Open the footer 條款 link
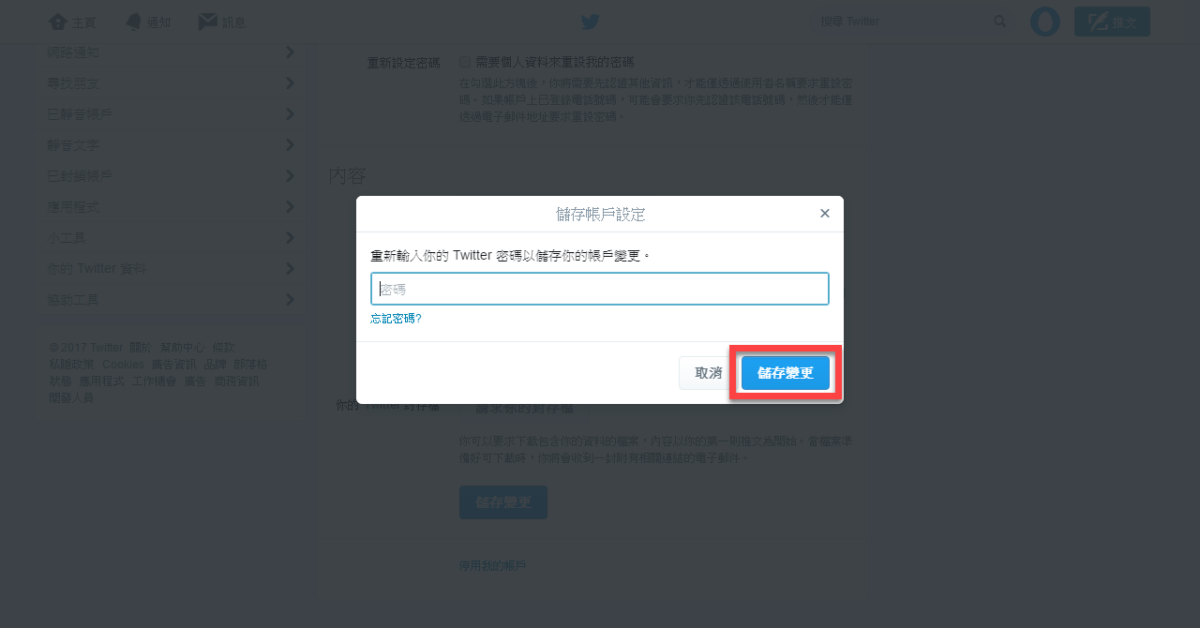Image resolution: width=1200 pixels, height=628 pixels. pos(223,347)
